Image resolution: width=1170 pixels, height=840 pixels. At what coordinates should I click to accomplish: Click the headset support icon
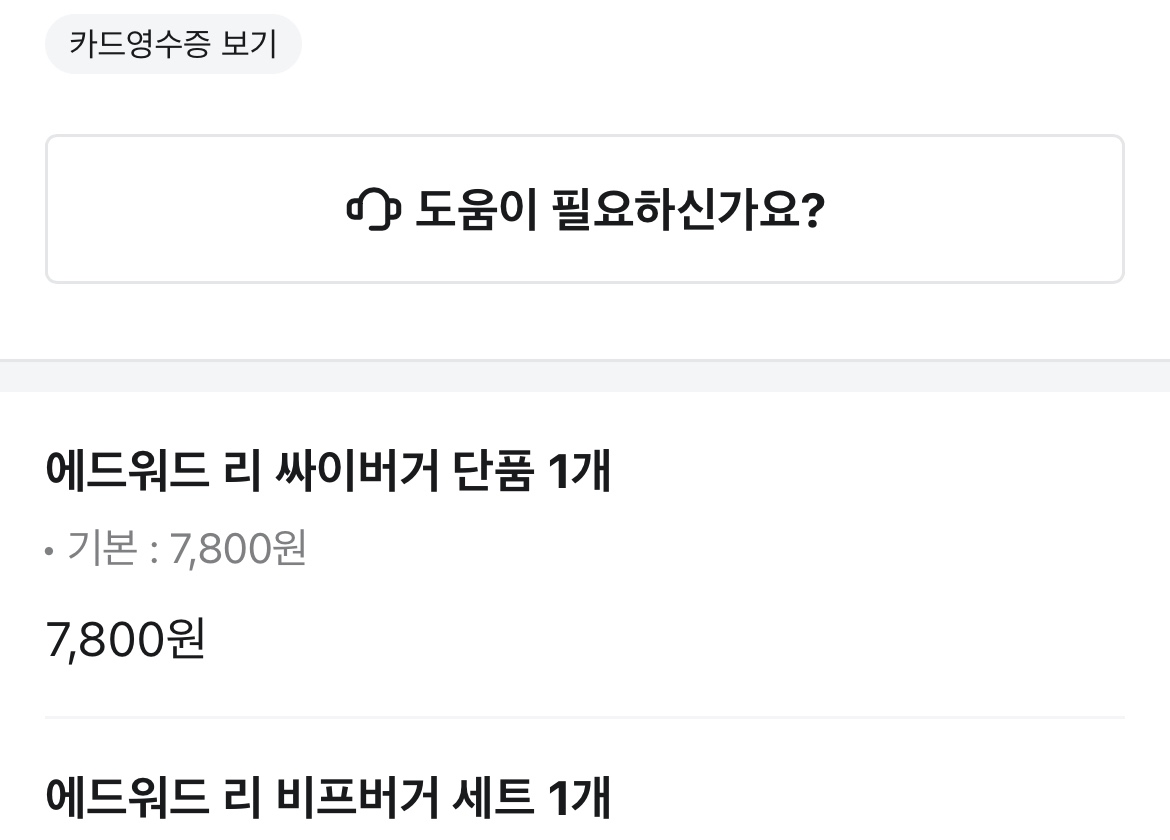point(373,210)
